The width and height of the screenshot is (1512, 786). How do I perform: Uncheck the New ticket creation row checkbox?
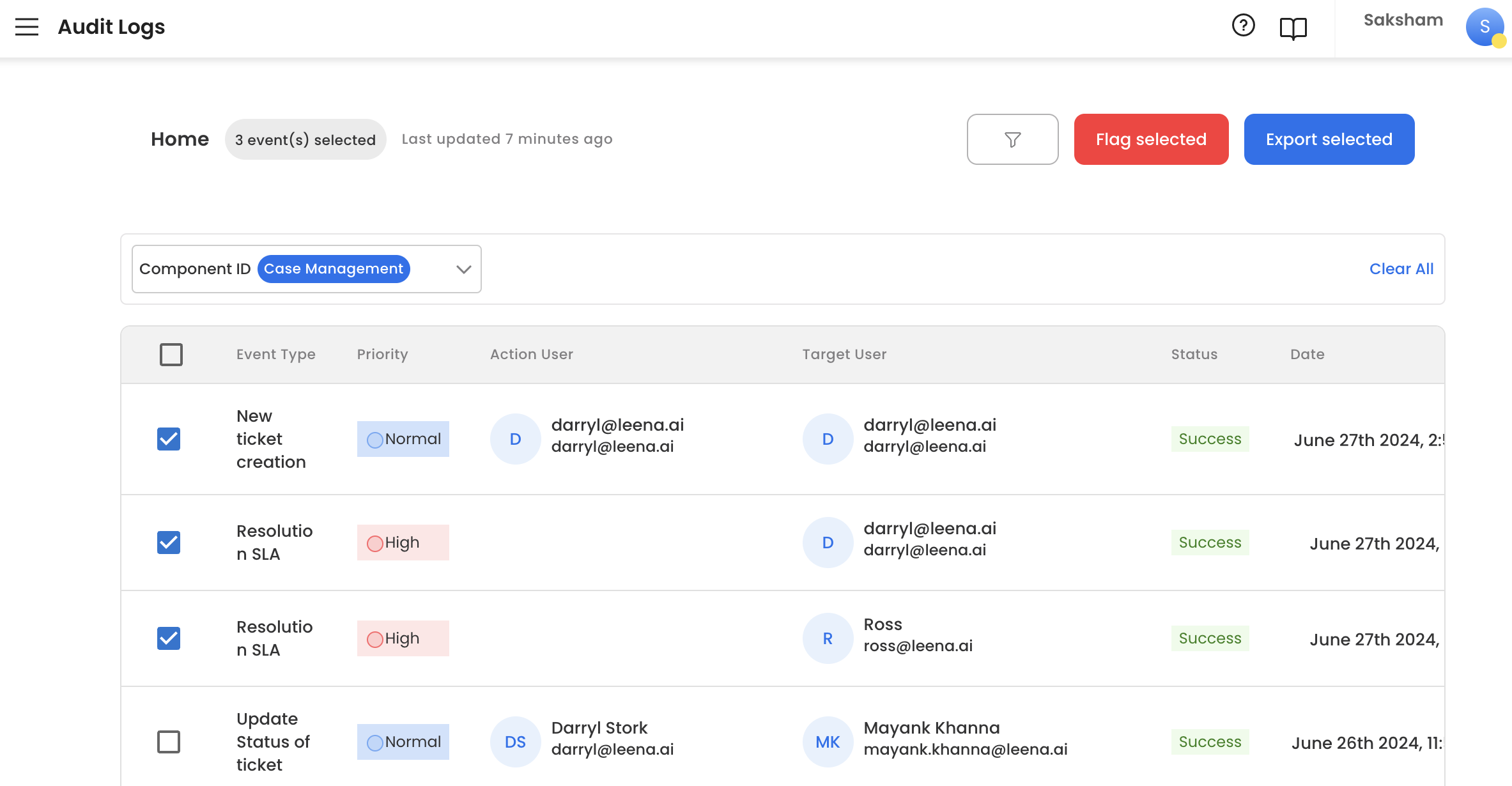169,439
